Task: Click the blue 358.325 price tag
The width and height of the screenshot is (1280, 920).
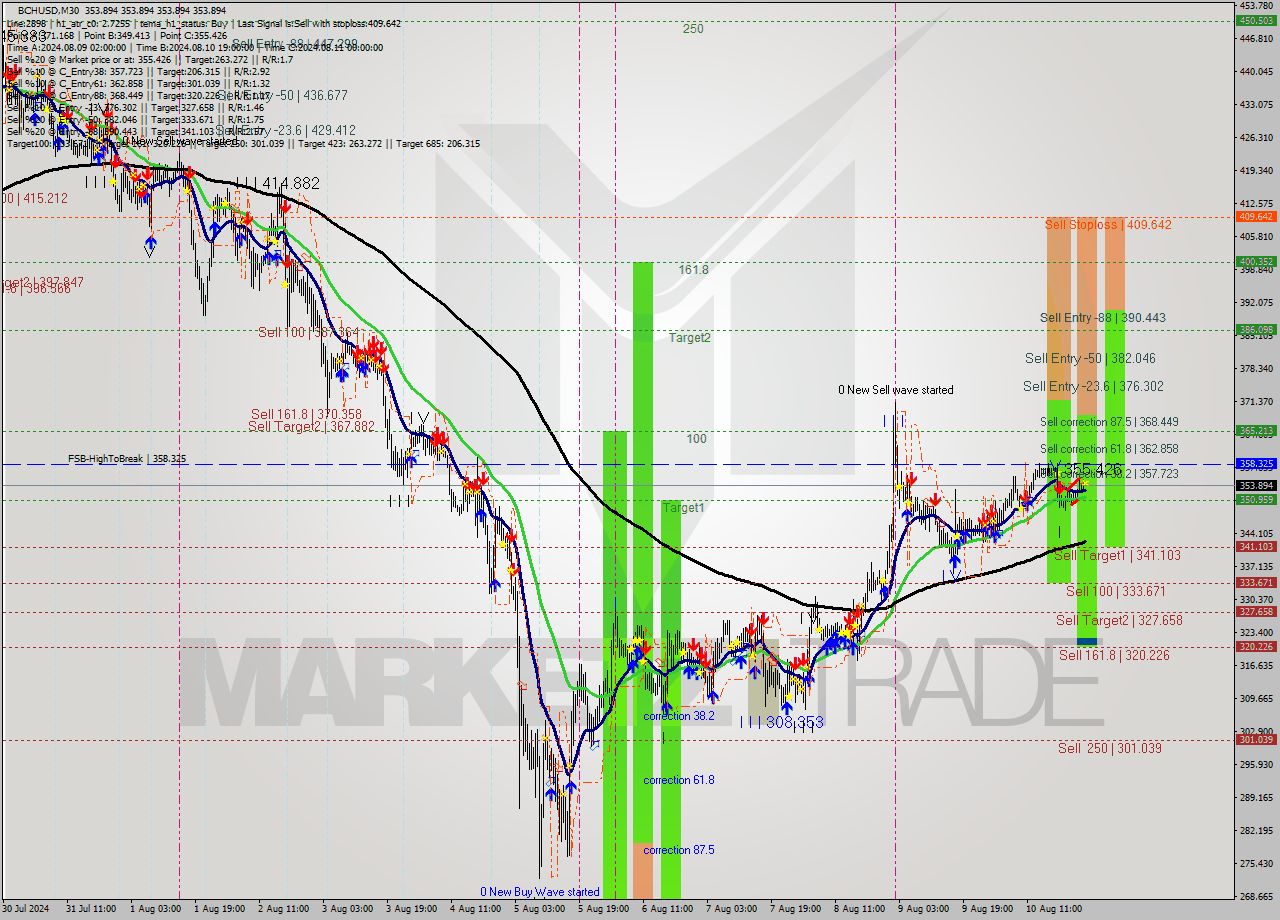Action: (x=1256, y=464)
